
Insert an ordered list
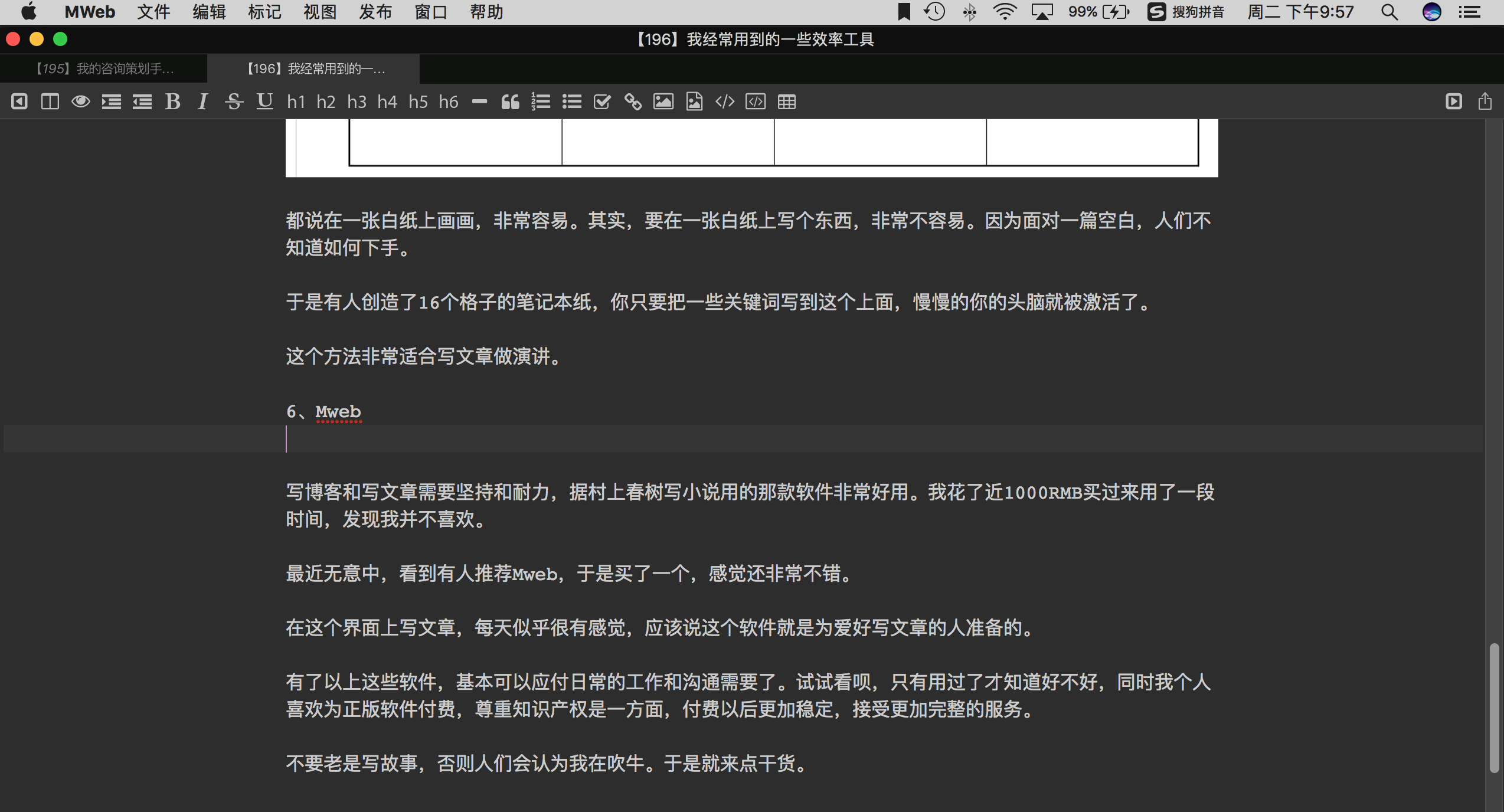coord(541,102)
